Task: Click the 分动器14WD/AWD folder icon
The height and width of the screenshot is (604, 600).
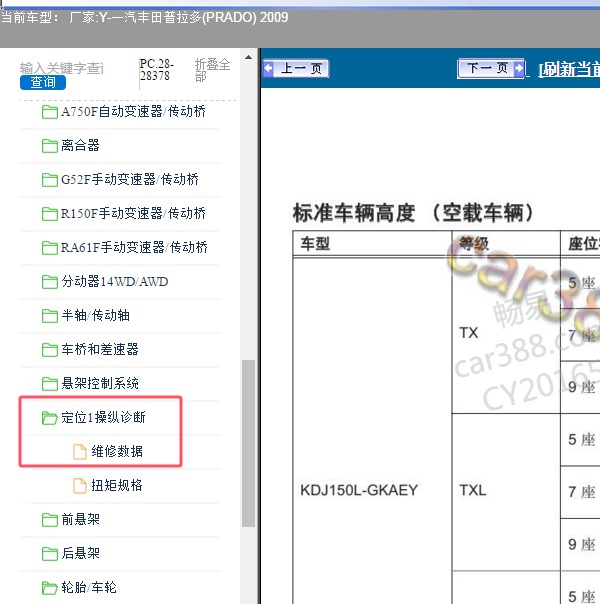Action: (50, 282)
